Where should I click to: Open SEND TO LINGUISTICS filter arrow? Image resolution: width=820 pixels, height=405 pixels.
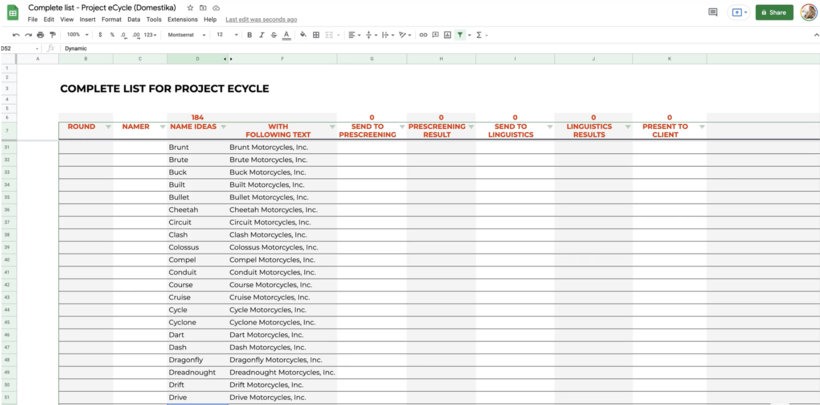pyautogui.click(x=550, y=127)
